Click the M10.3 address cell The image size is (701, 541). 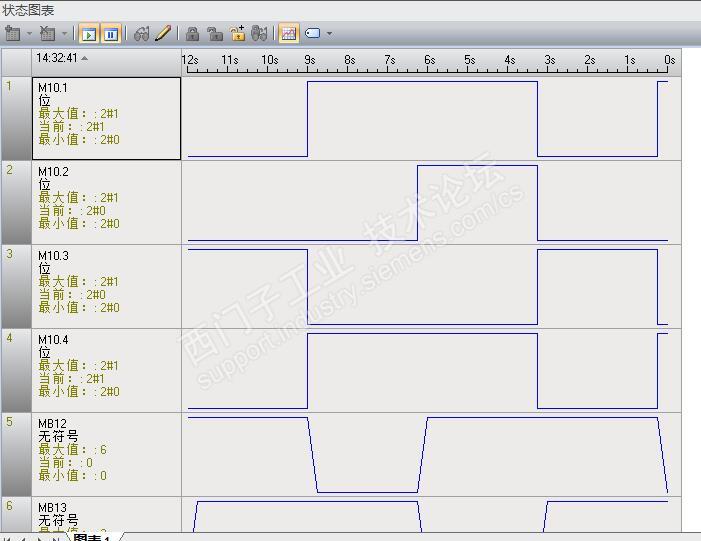coord(106,287)
